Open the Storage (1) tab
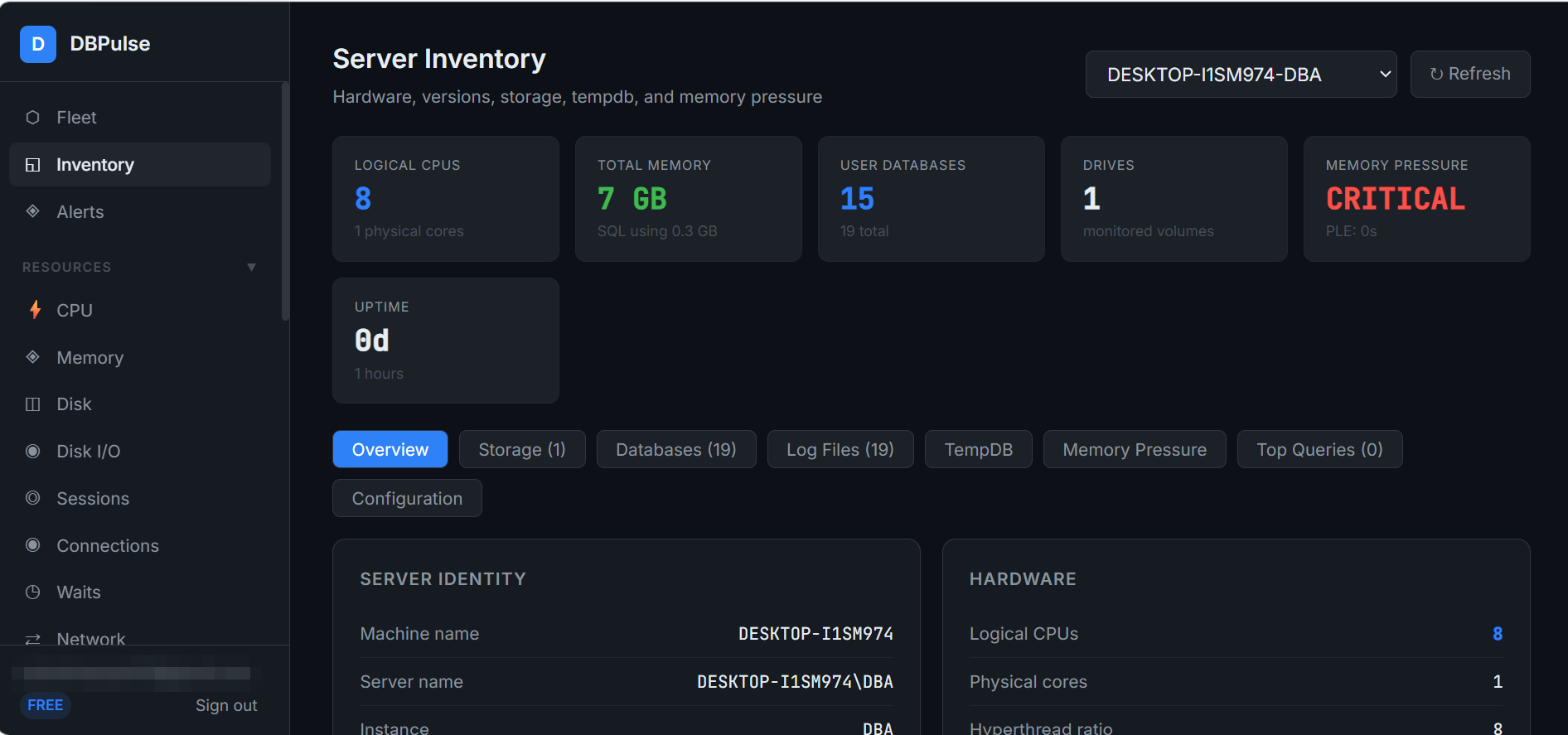Image resolution: width=1568 pixels, height=735 pixels. point(522,449)
